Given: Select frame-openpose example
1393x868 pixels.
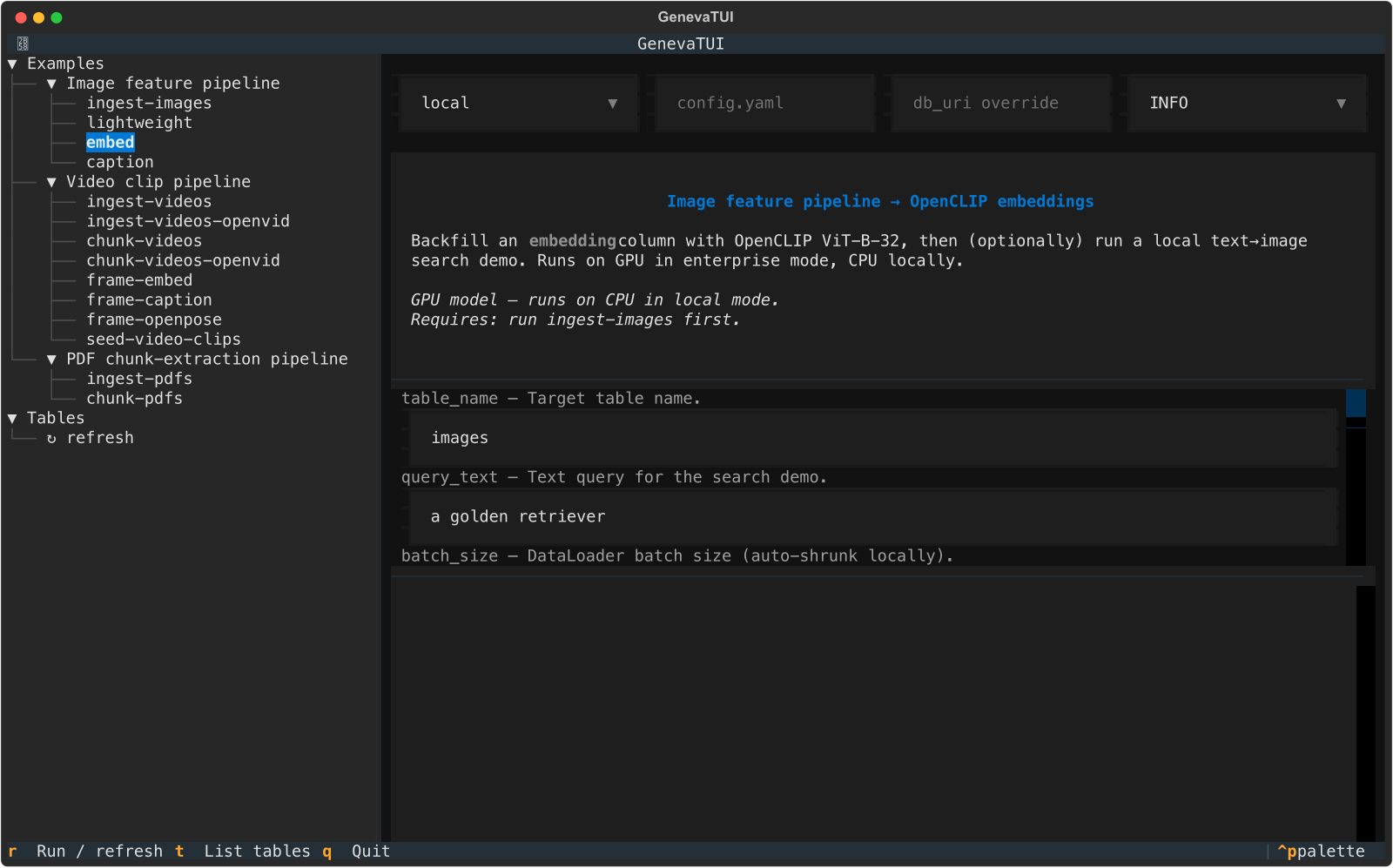Looking at the screenshot, I should pos(154,320).
